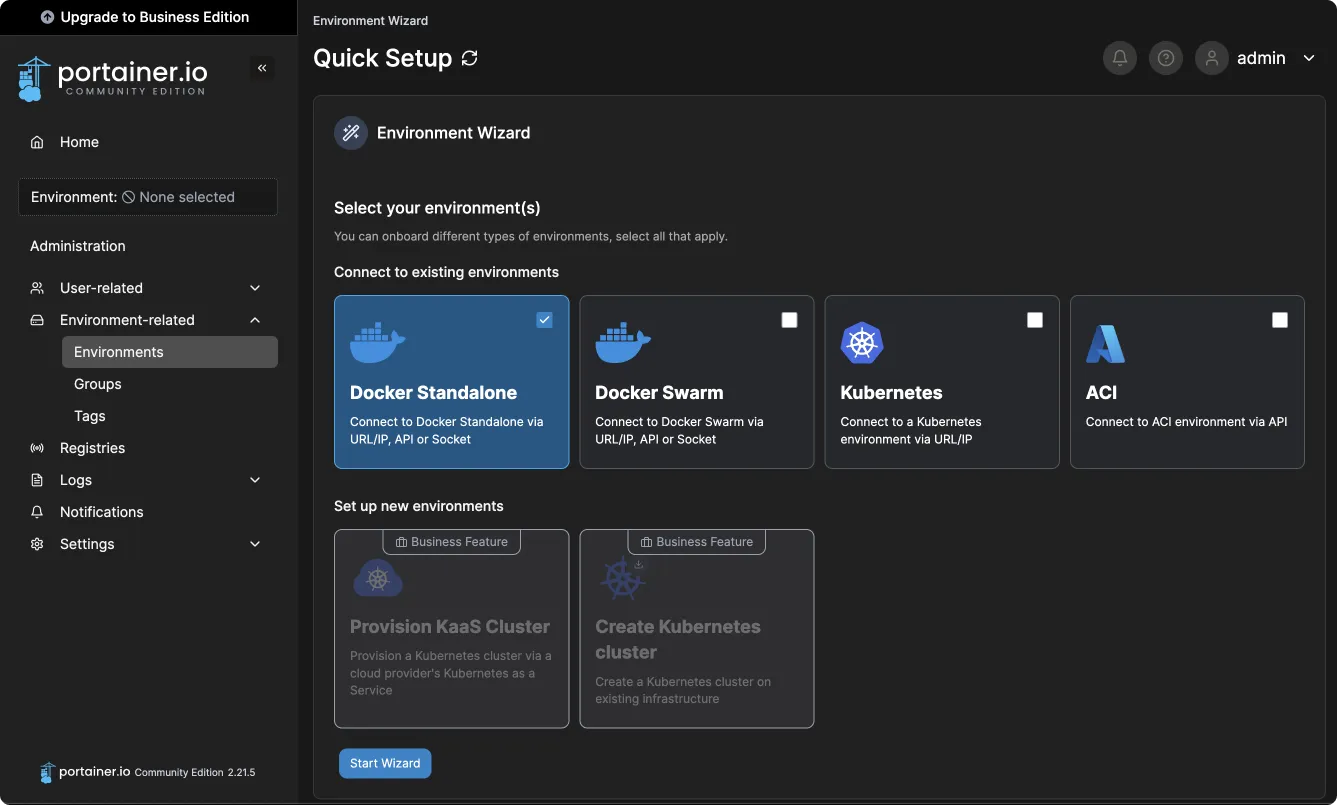1337x805 pixels.
Task: Click the Notifications bell icon in sidebar
Action: click(x=37, y=512)
